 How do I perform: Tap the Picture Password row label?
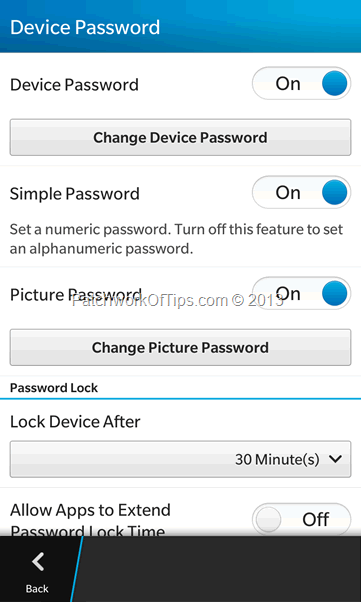pos(76,294)
